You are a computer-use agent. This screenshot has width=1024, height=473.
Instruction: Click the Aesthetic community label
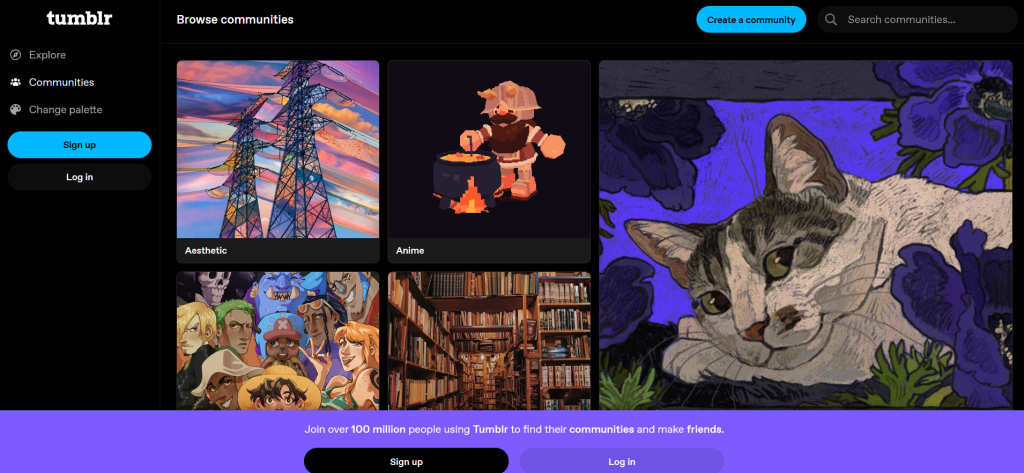coord(206,250)
